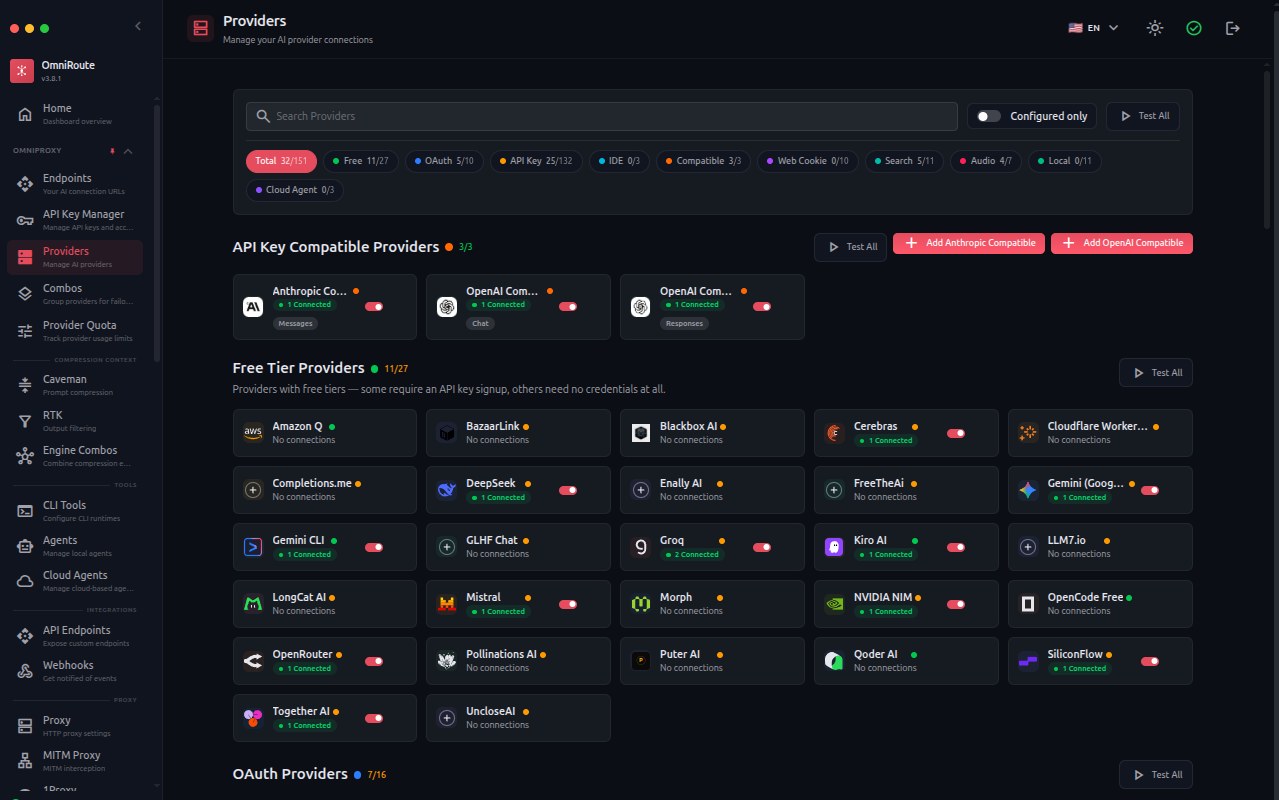Open the Home sidebar icon
Viewport: 1279px width, 800px height.
25,114
